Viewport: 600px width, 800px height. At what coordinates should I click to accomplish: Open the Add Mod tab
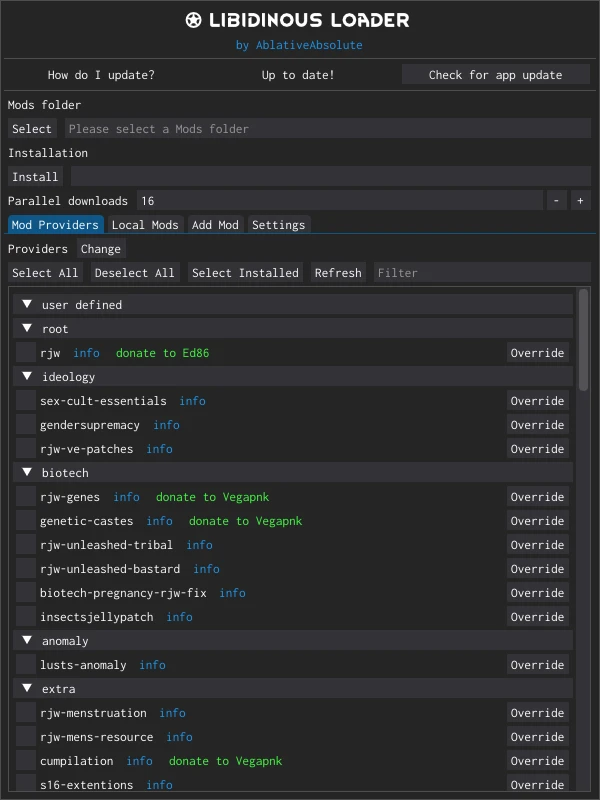[x=215, y=225]
